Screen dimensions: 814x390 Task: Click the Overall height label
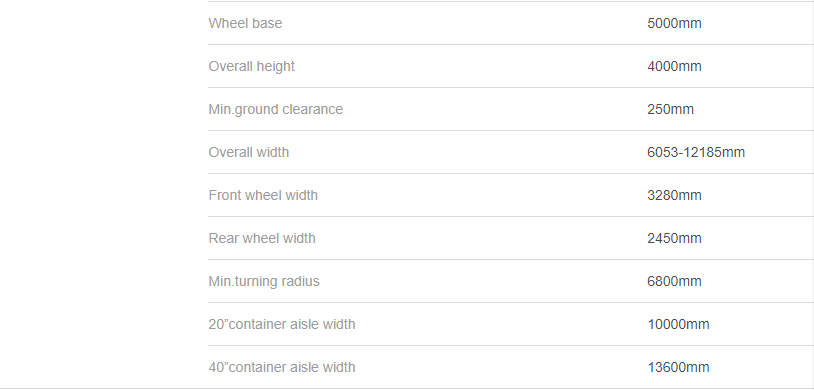point(251,66)
